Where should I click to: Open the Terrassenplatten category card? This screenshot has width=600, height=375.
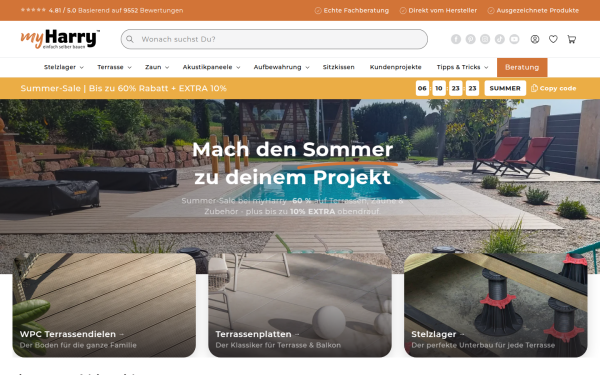(300, 305)
